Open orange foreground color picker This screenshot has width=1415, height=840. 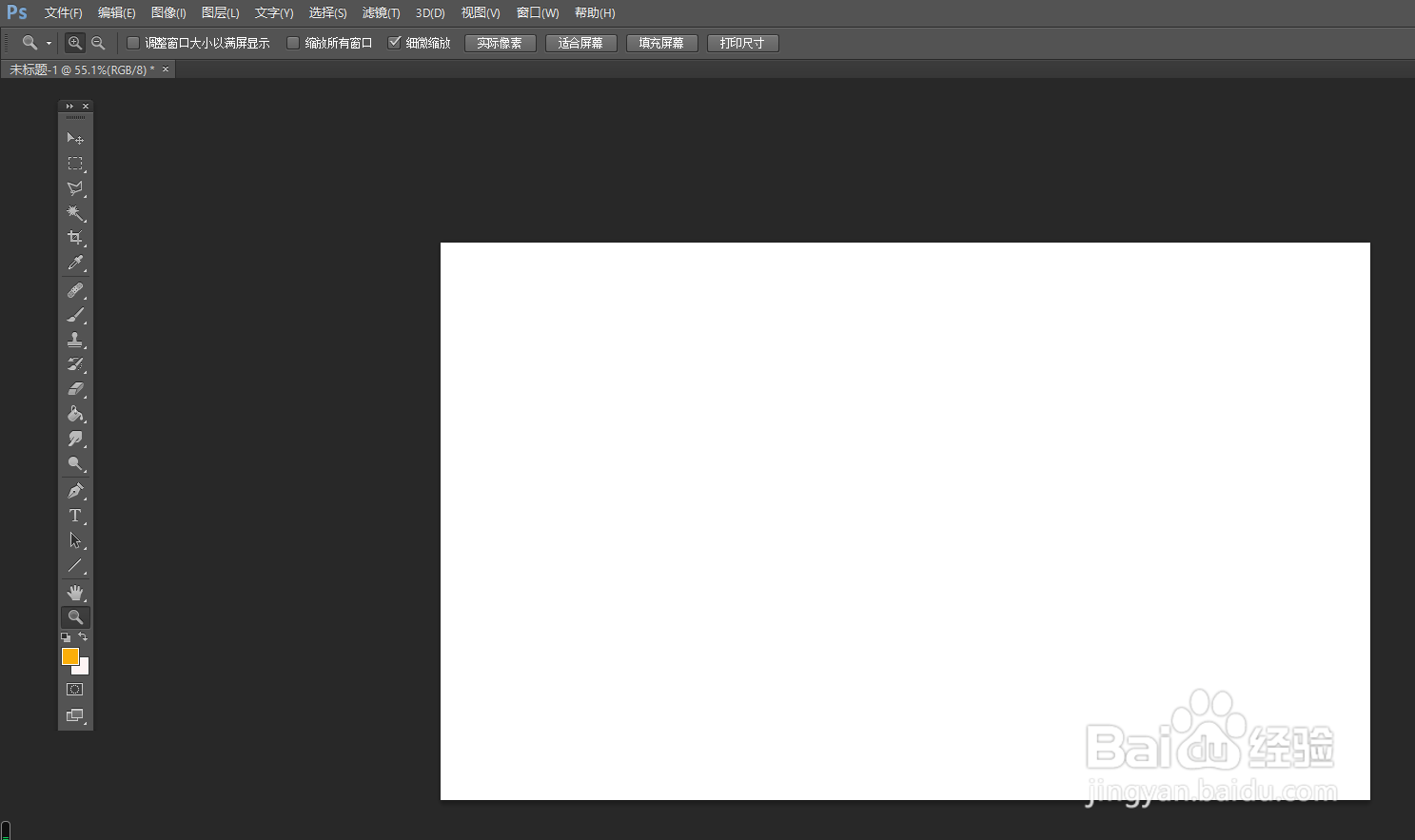[x=69, y=655]
